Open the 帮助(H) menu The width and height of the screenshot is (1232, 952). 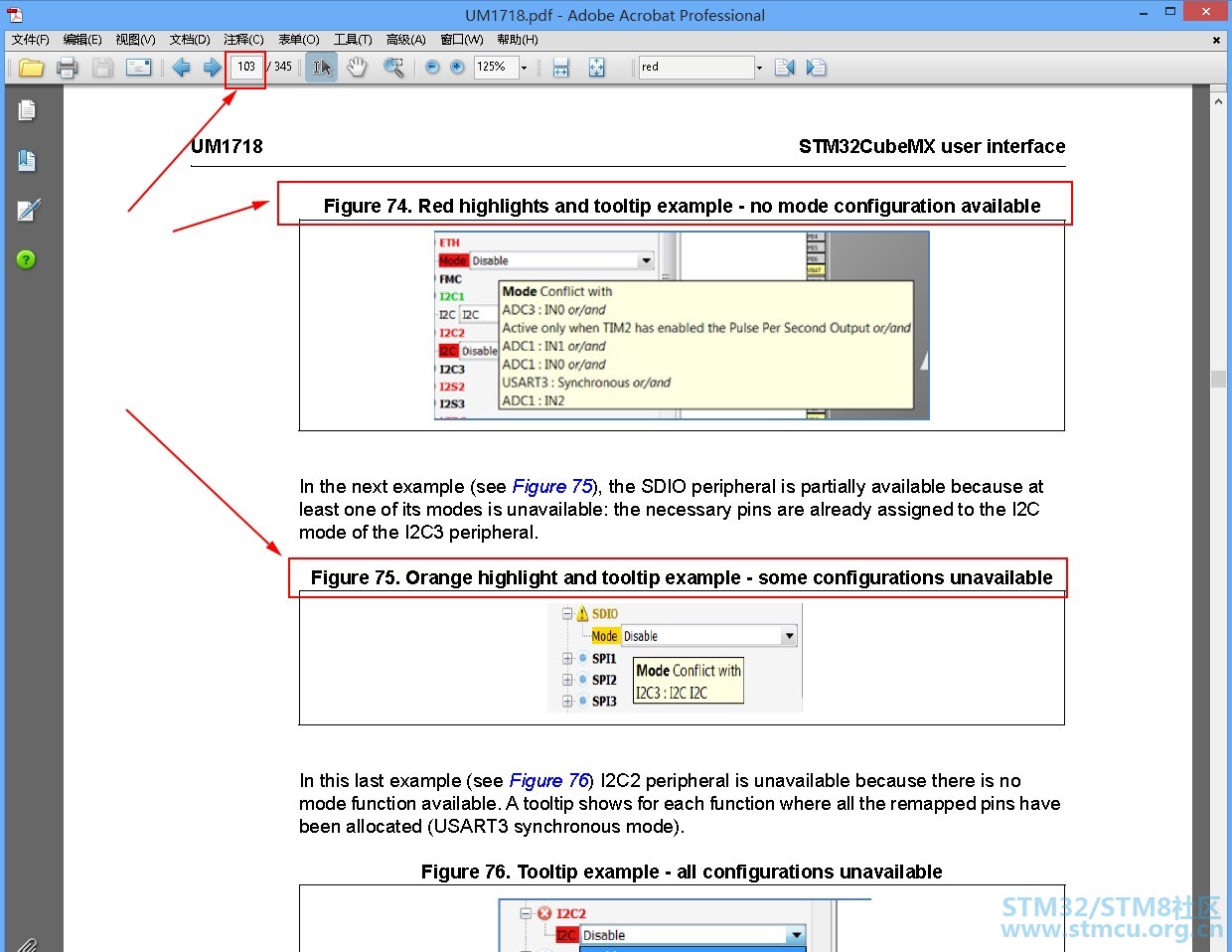pyautogui.click(x=518, y=40)
